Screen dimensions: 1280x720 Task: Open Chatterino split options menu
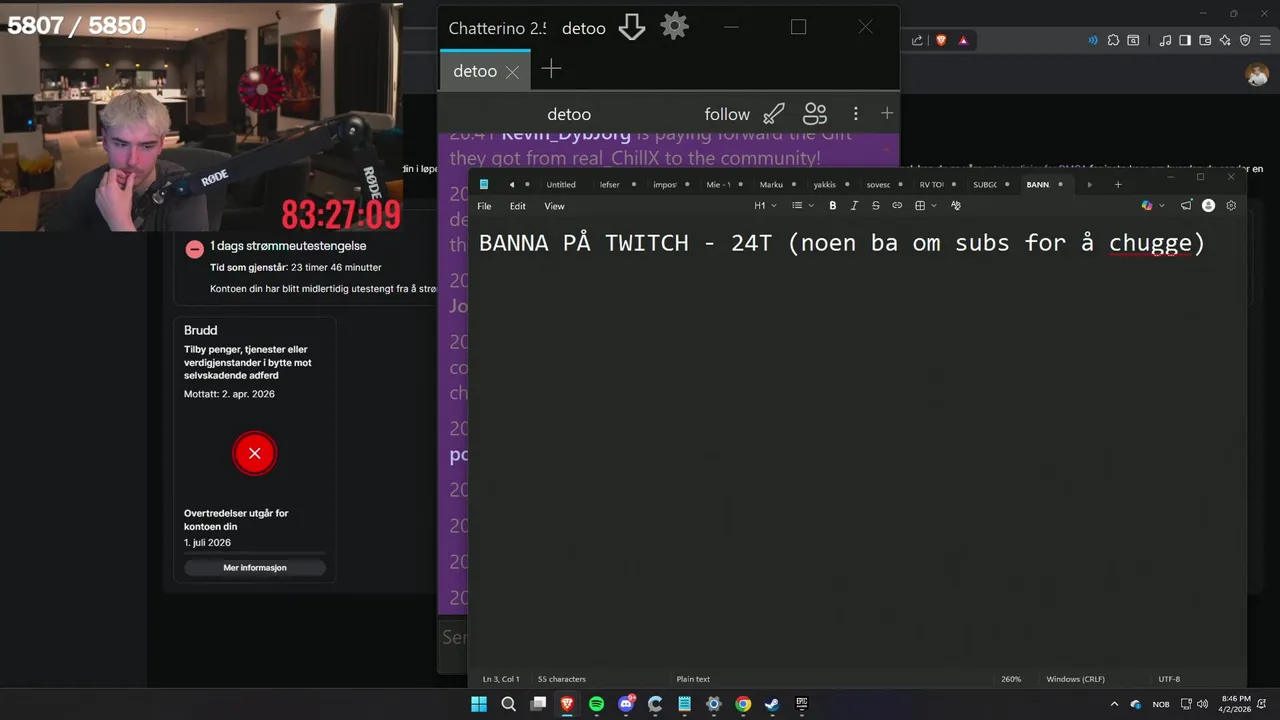[855, 114]
